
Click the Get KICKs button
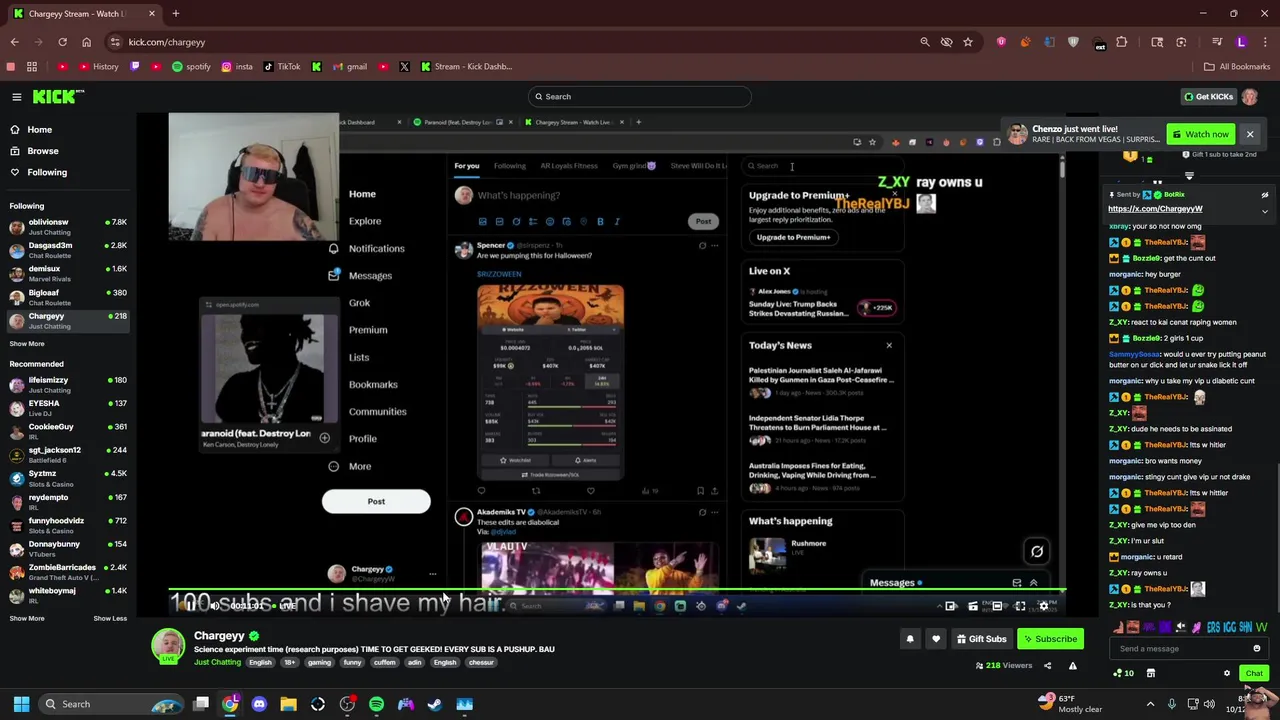tap(1208, 97)
